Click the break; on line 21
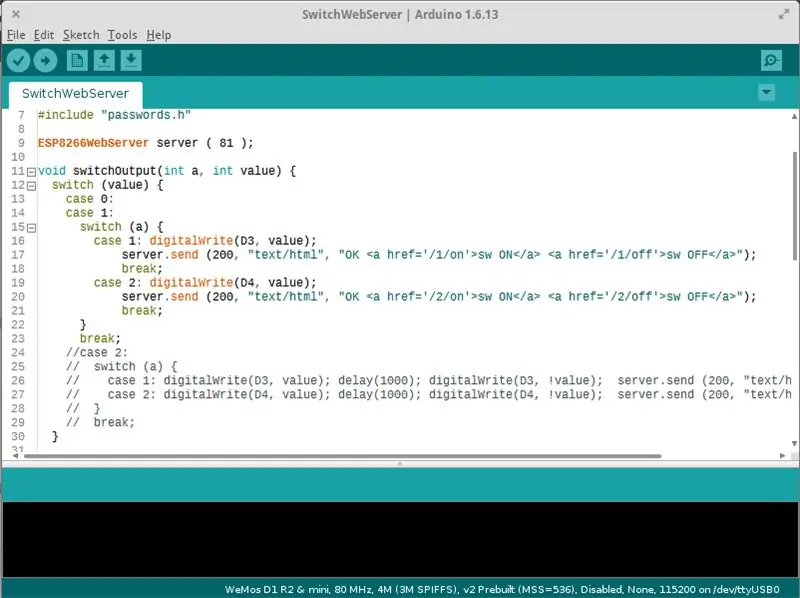The image size is (800, 598). (142, 310)
